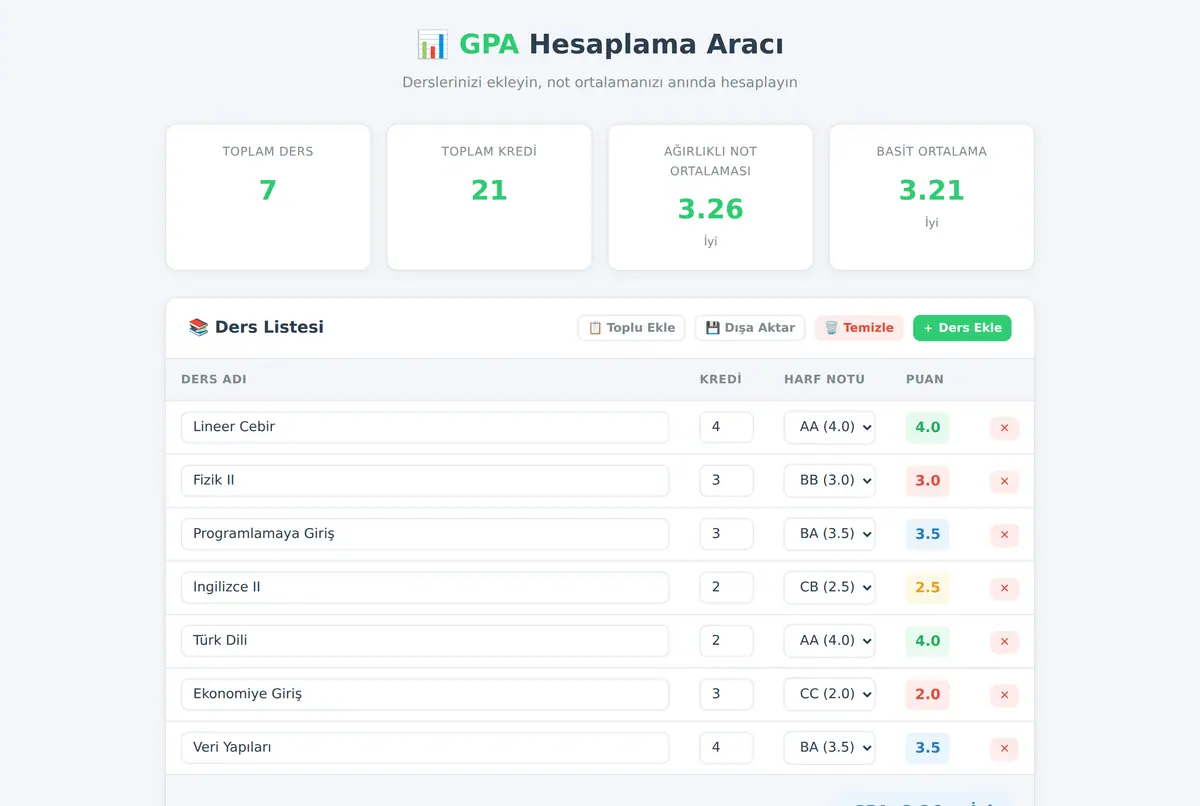Add a course with Ders Ekle

[962, 328]
